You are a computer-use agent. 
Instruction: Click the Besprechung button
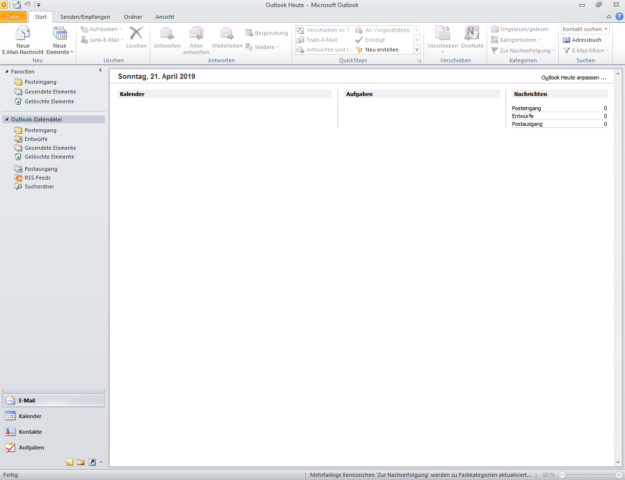[x=267, y=33]
